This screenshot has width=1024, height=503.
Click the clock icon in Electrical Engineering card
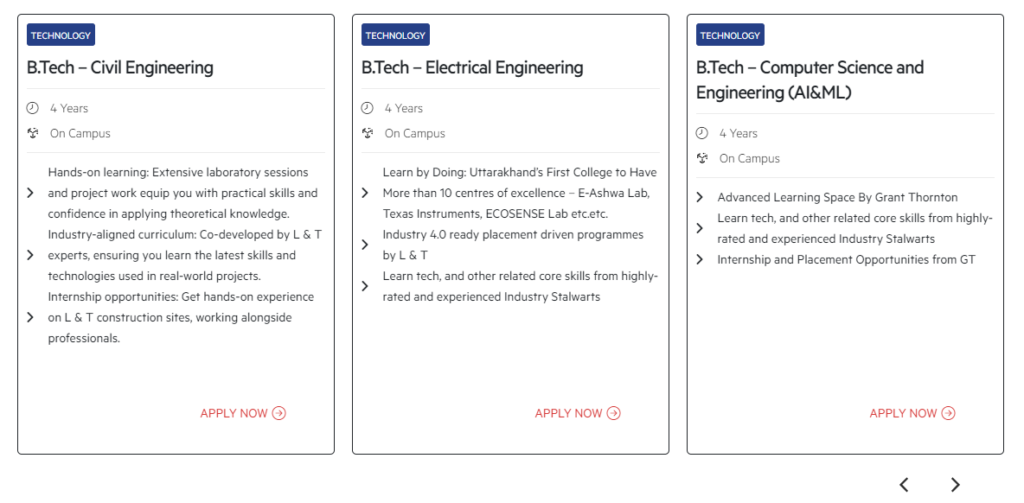pyautogui.click(x=367, y=108)
